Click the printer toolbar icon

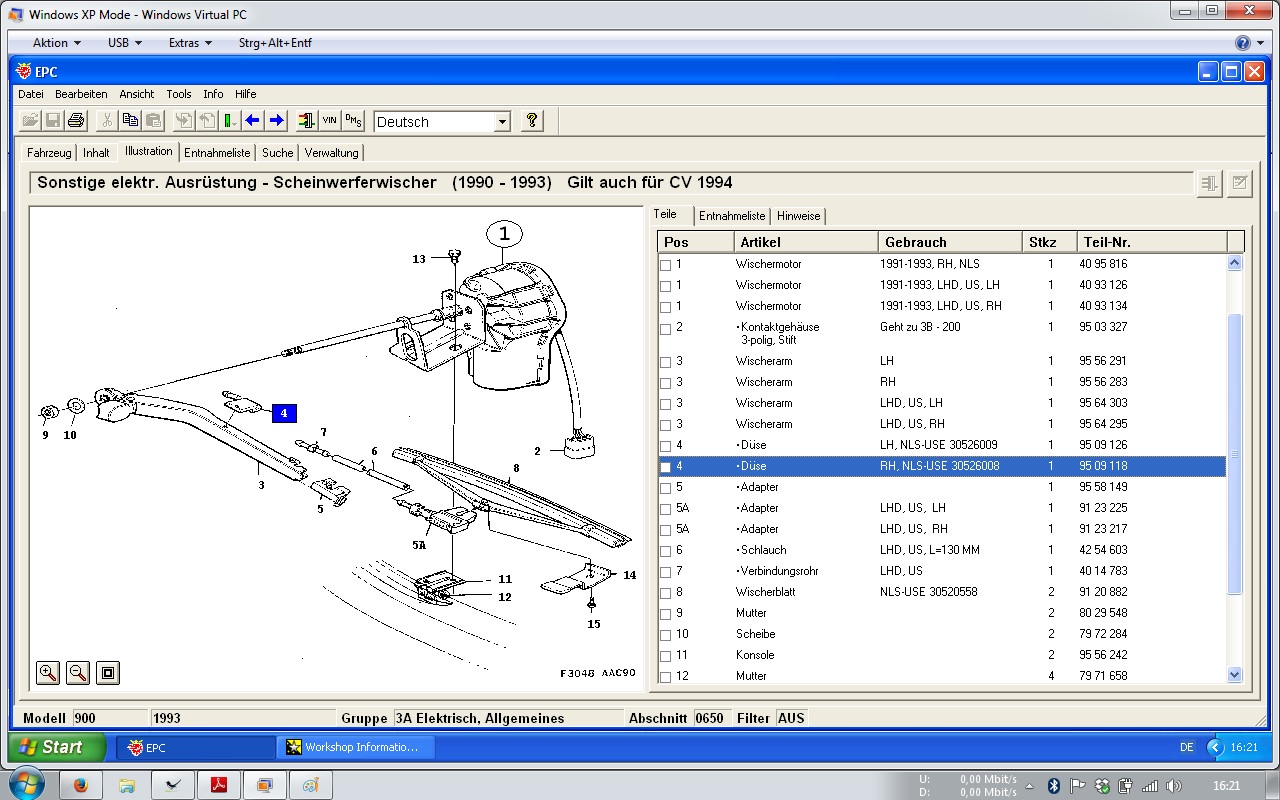(76, 121)
